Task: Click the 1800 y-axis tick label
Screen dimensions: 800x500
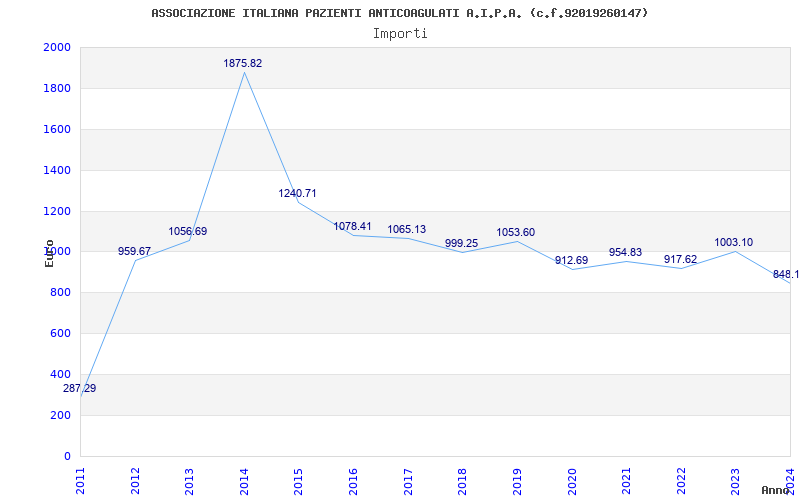Action: pos(57,88)
